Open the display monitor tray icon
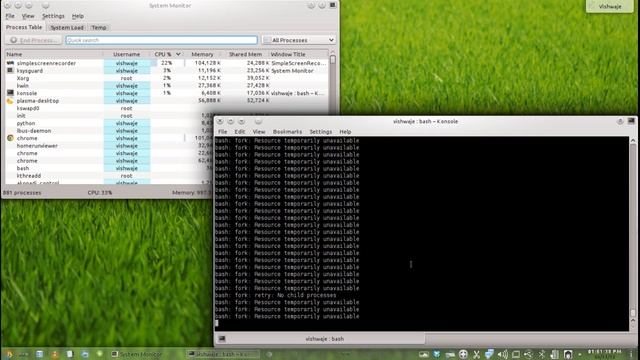The image size is (640, 360). click(516, 354)
